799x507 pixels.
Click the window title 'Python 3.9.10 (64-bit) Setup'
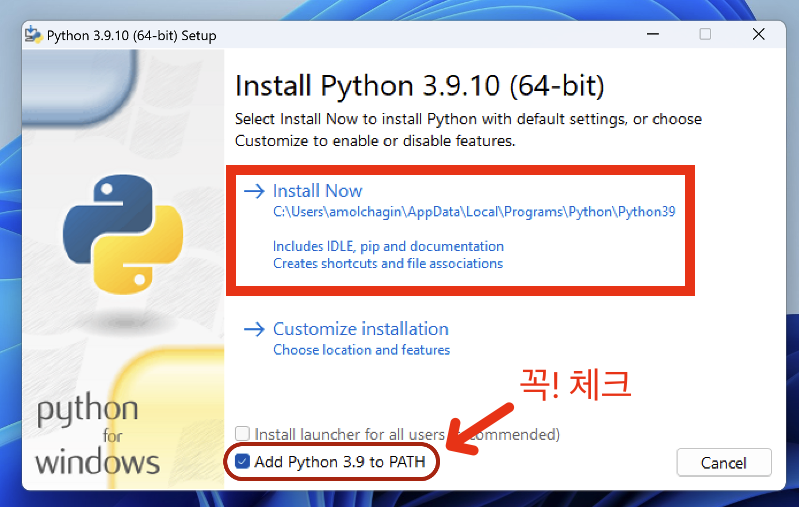[x=131, y=36]
